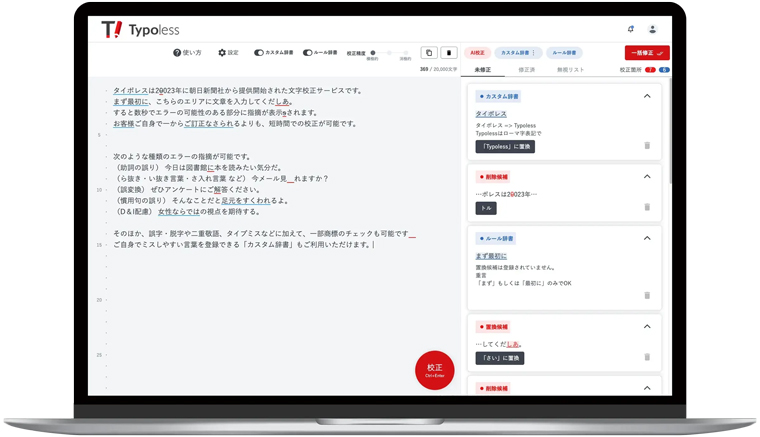Image resolution: width=760 pixels, height=437 pixels.
Task: Collapse the first 削除候補 suggestion card
Action: coord(647,177)
